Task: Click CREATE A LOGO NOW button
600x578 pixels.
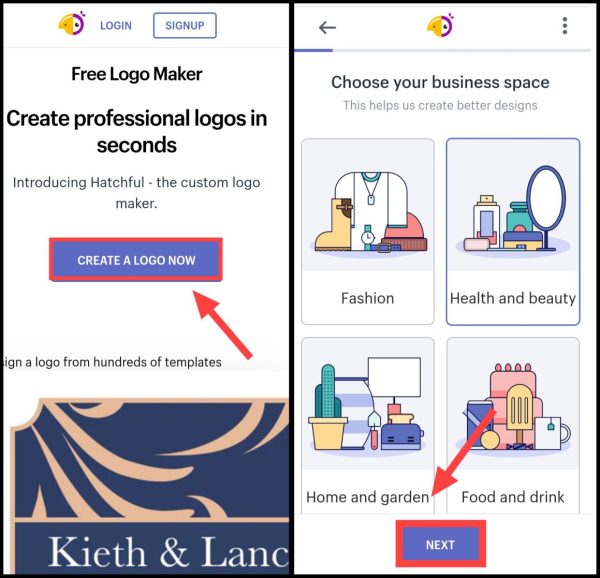Action: 136,260
